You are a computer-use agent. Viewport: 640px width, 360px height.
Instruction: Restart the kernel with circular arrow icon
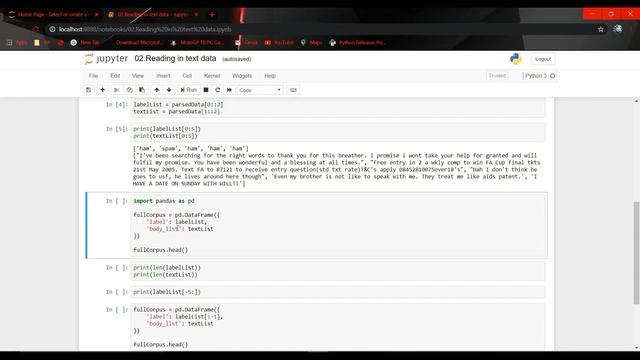218,90
